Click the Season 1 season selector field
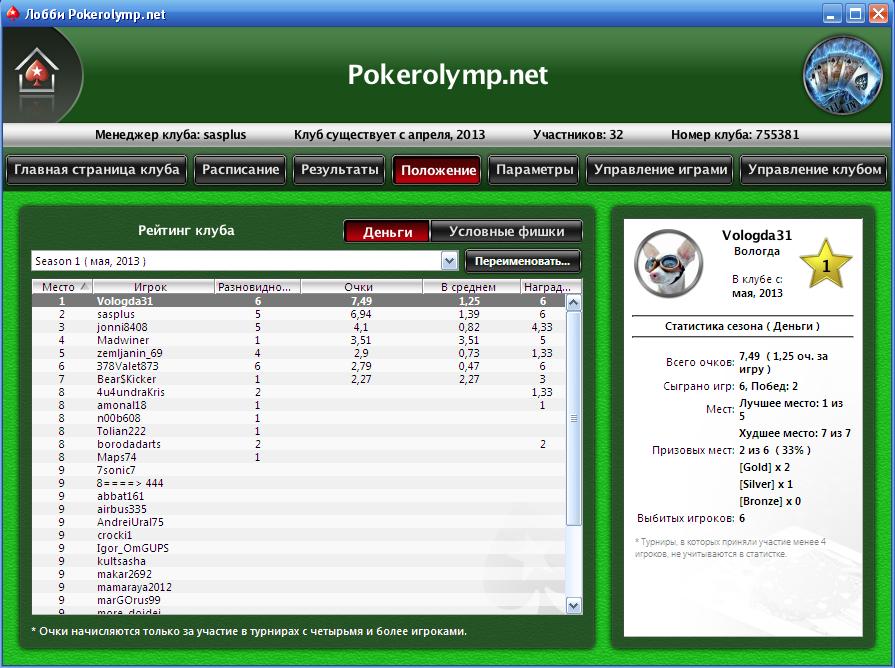This screenshot has height=668, width=895. pyautogui.click(x=244, y=261)
